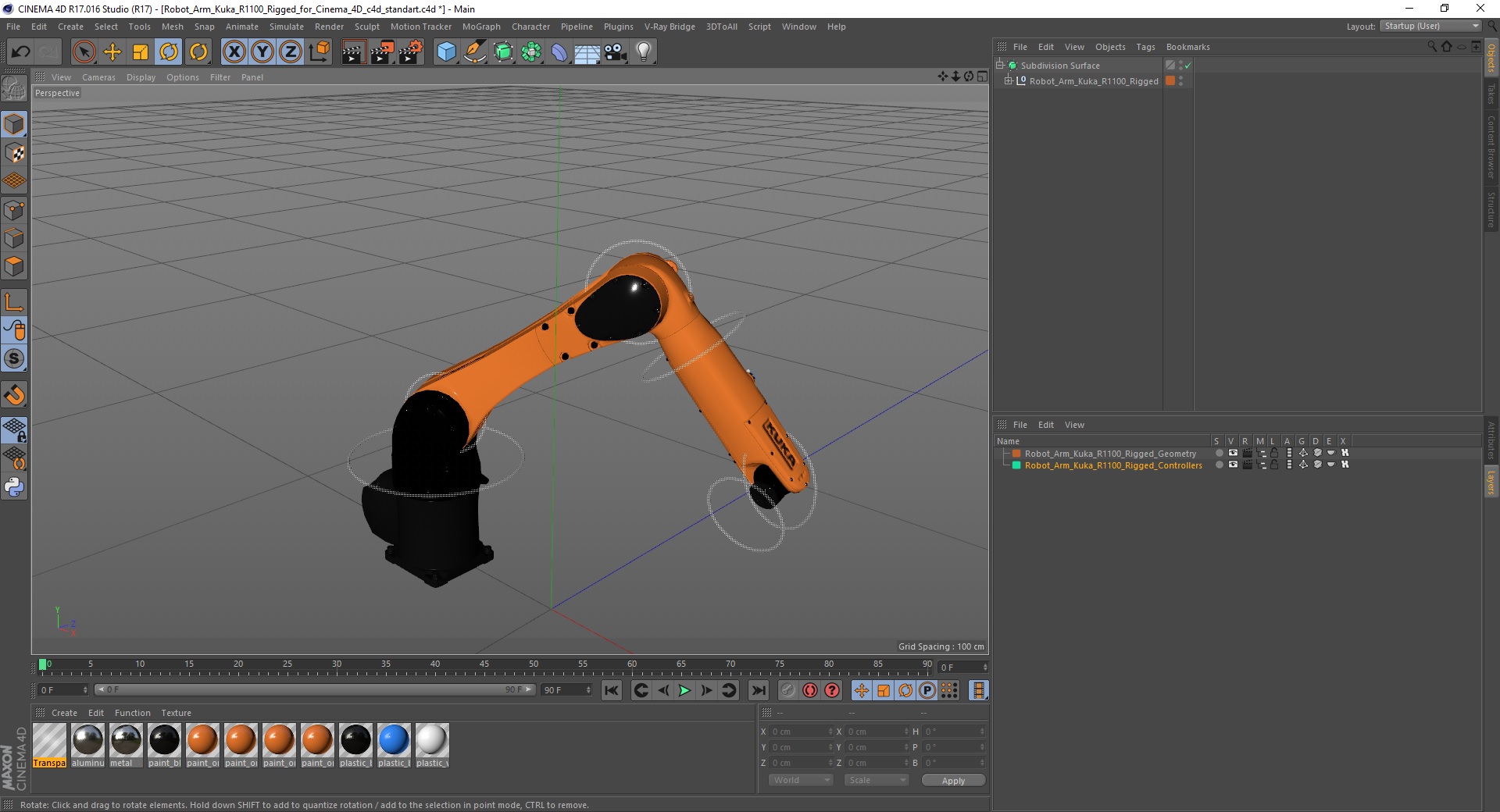The width and height of the screenshot is (1500, 812).
Task: Switch the coordinate system icon
Action: [x=319, y=52]
